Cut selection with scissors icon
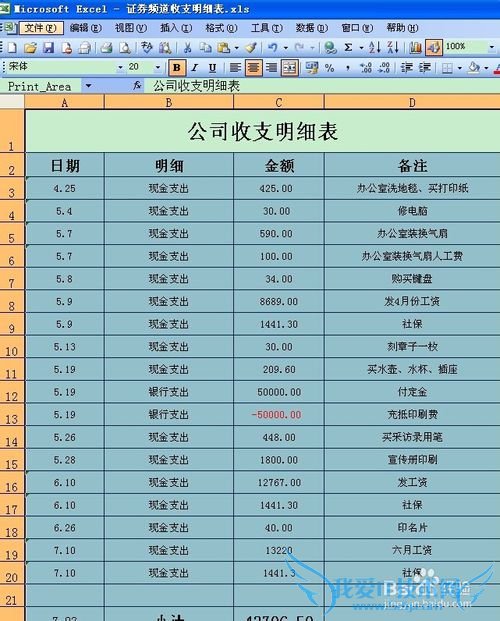This screenshot has height=621, width=500. pyautogui.click(x=187, y=48)
